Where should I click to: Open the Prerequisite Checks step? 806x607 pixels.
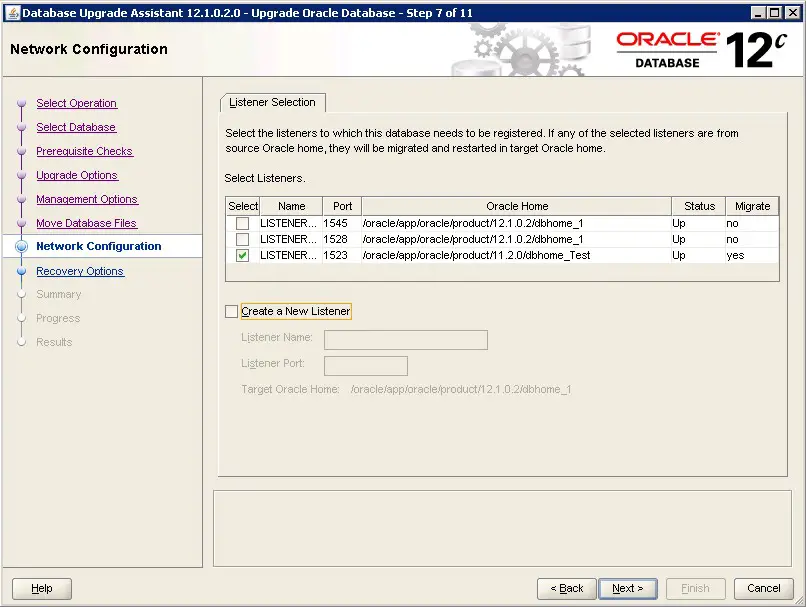pos(85,151)
